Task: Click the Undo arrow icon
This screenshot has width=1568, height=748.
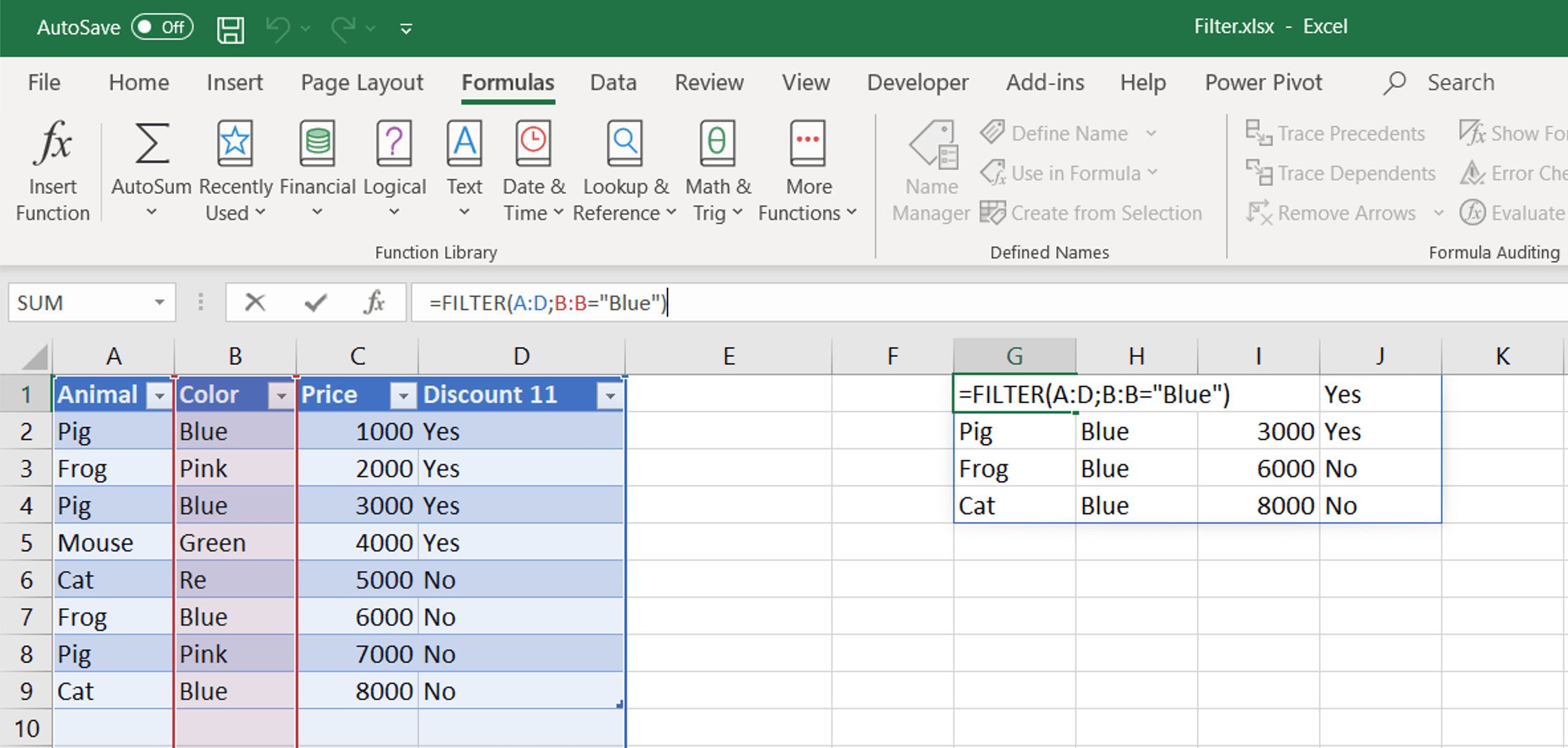Action: tap(278, 29)
